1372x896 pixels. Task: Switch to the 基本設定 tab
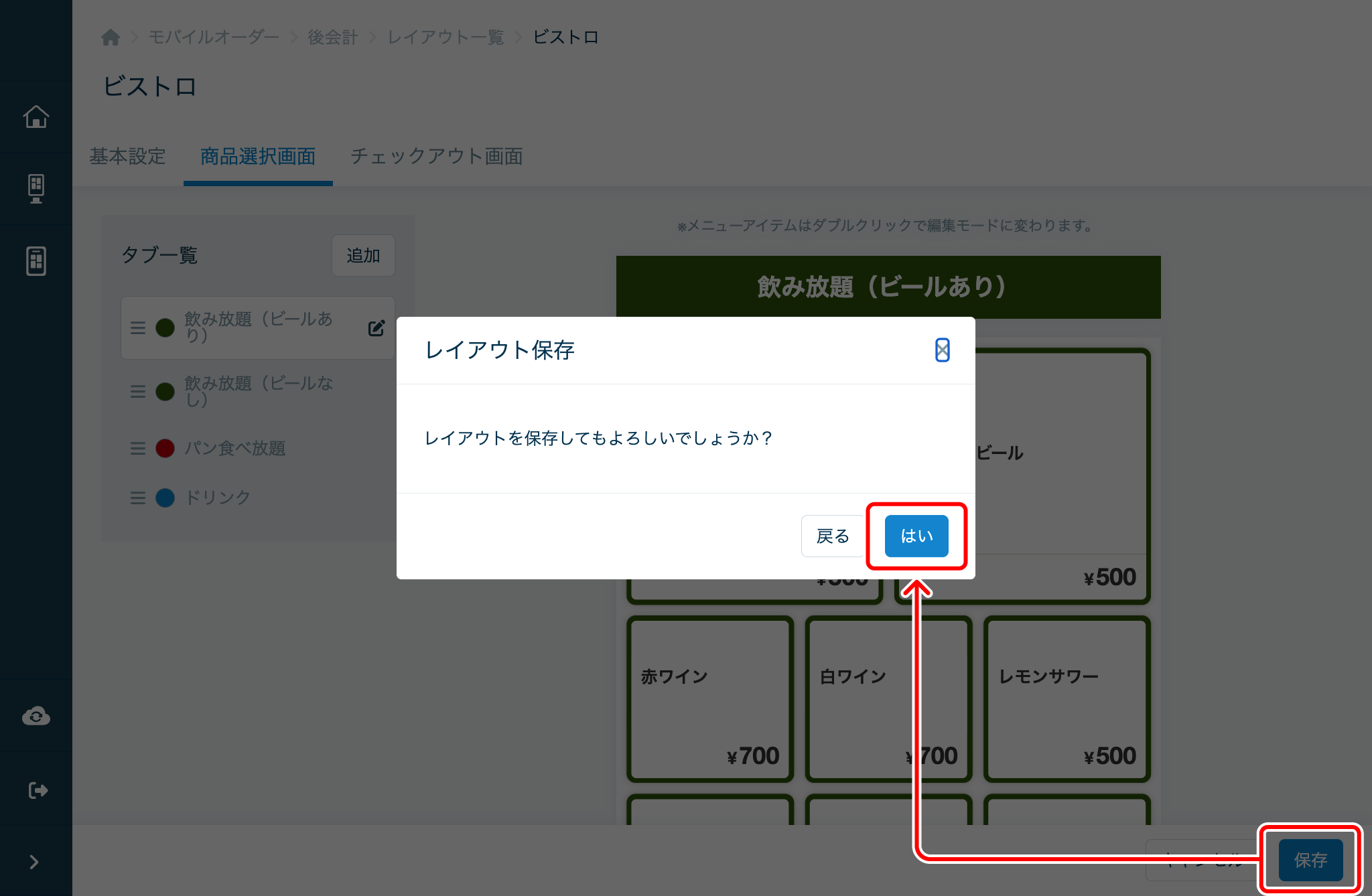coord(127,156)
